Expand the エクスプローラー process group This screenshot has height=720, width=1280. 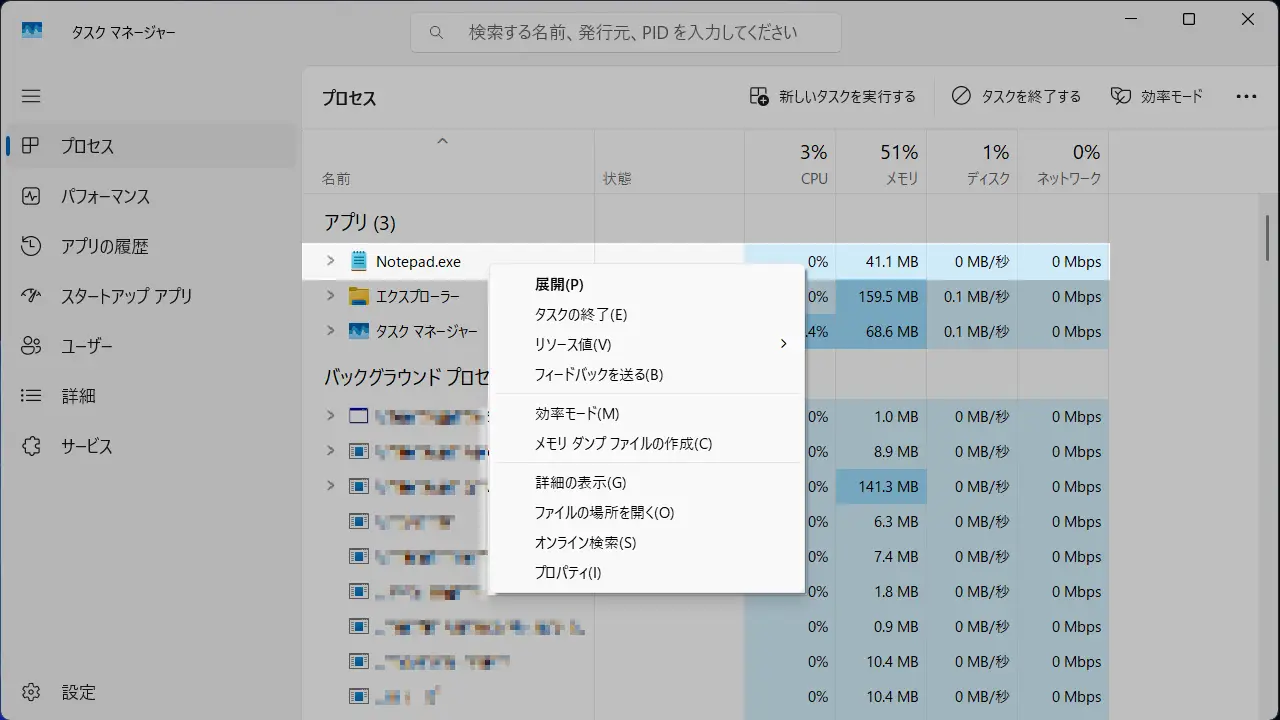(331, 296)
